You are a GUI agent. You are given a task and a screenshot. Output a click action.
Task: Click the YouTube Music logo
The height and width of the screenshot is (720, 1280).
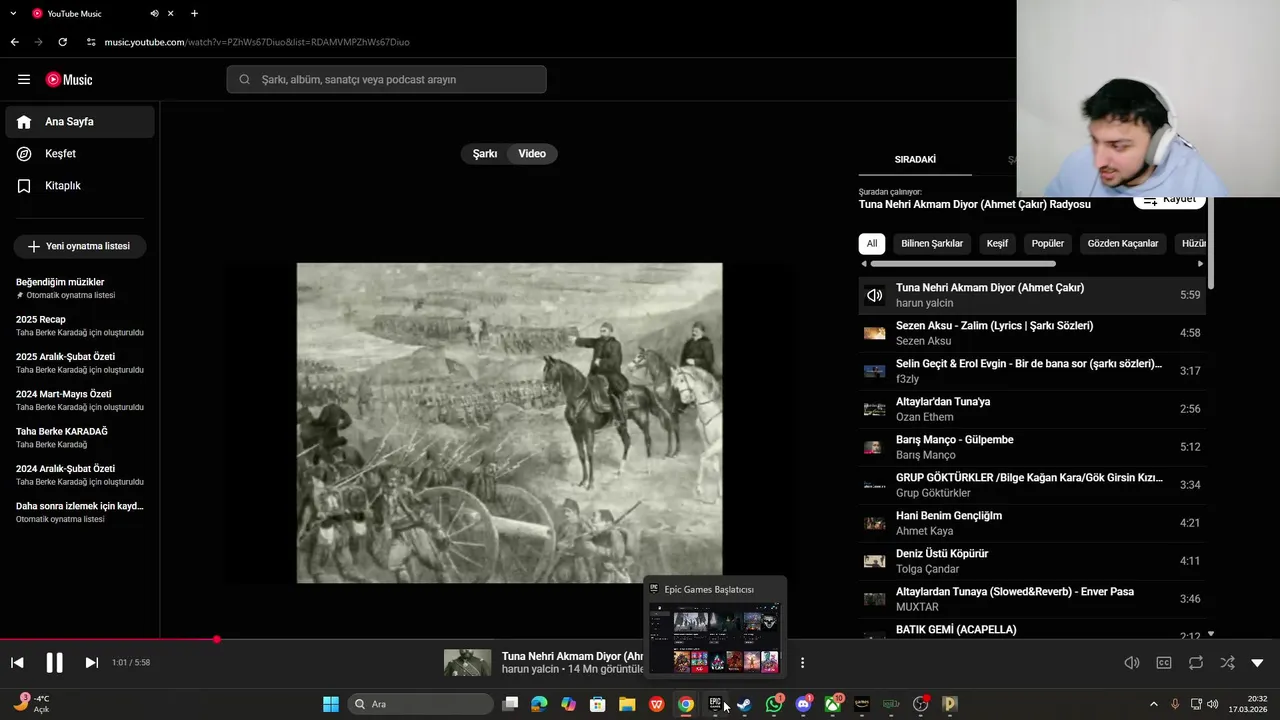click(x=69, y=80)
